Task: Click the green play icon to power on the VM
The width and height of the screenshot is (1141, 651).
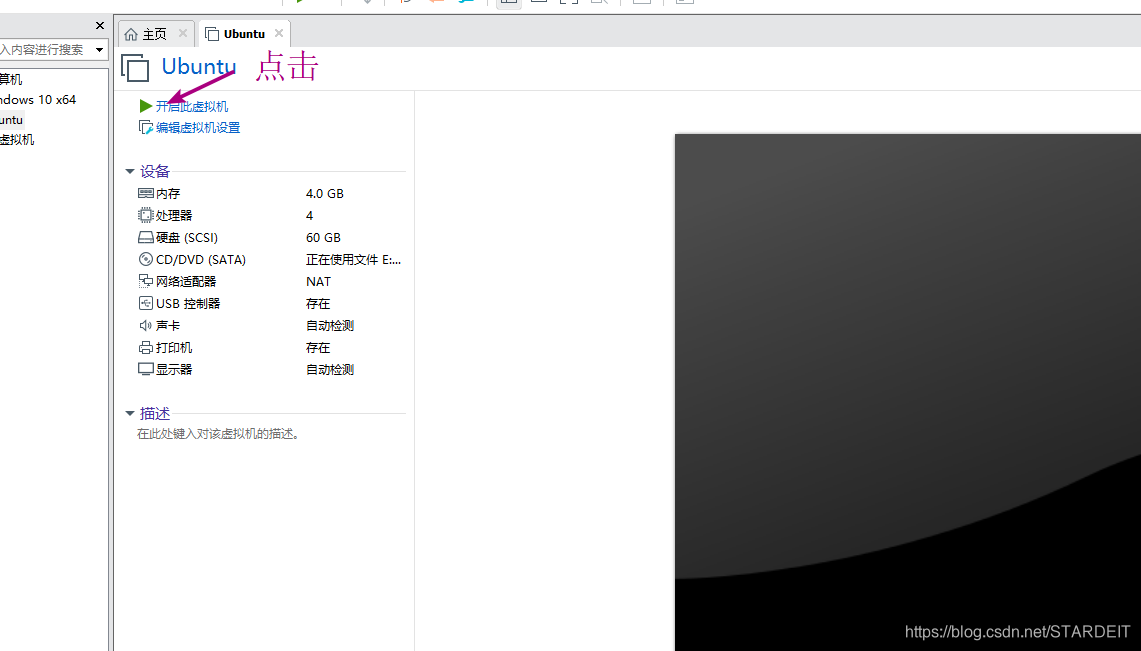Action: (146, 106)
